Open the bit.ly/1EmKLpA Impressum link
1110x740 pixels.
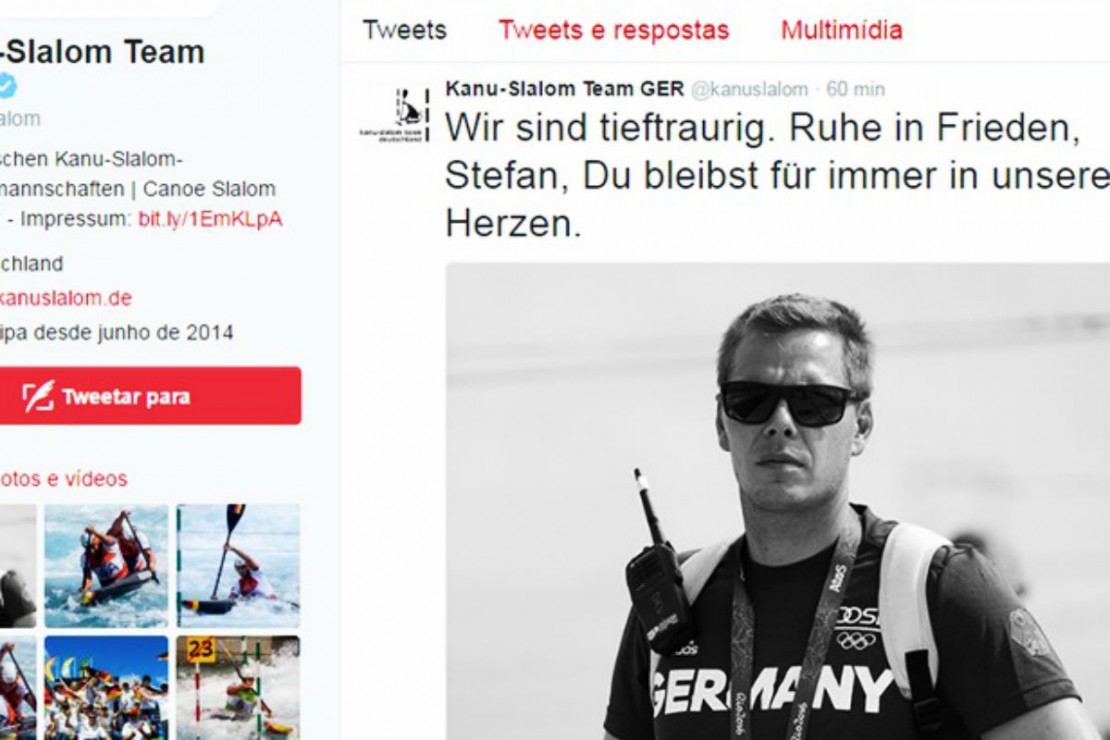click(x=210, y=219)
